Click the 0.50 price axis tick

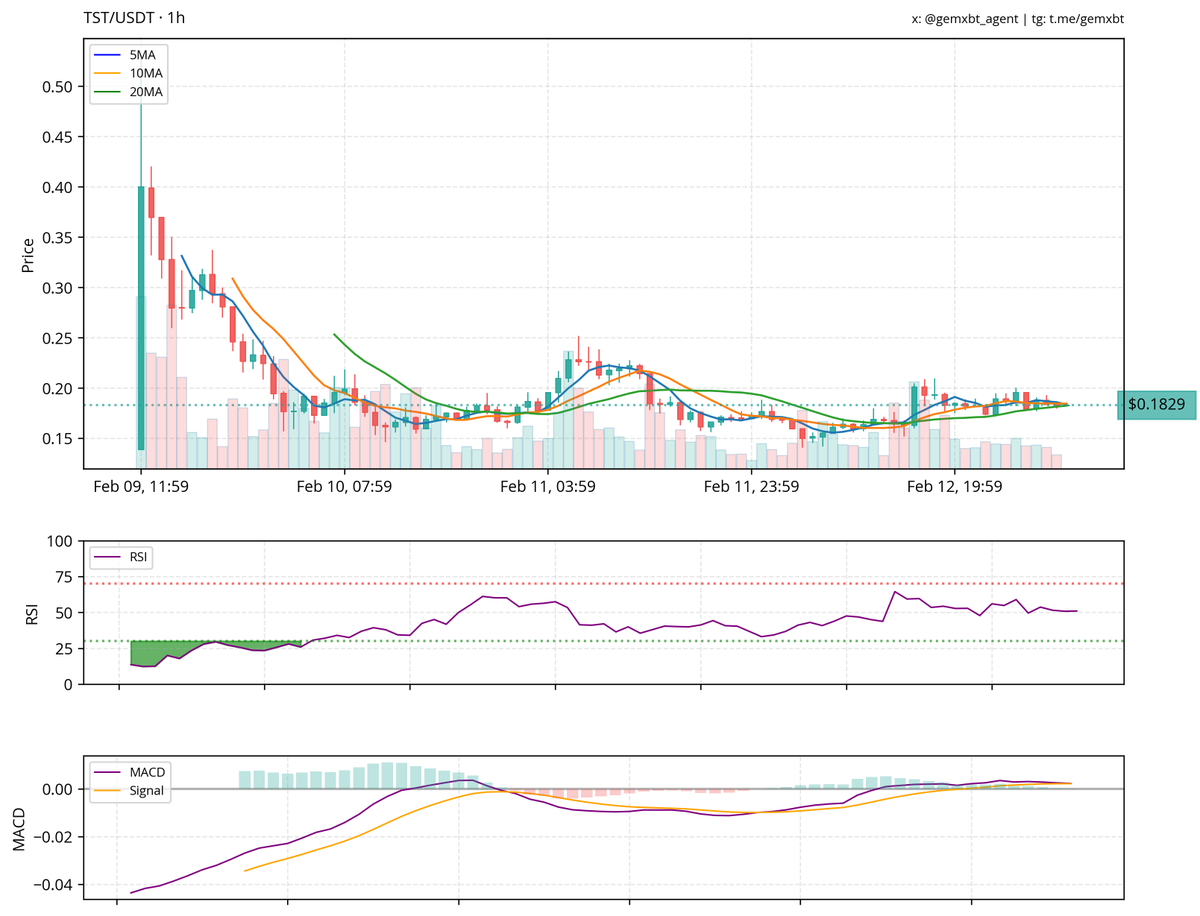click(x=57, y=87)
